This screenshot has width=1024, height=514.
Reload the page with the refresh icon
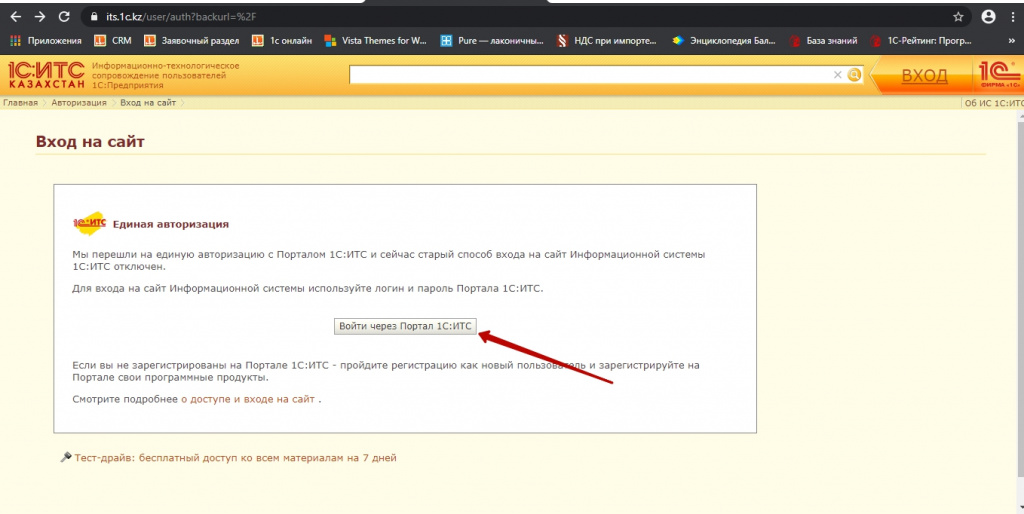65,17
